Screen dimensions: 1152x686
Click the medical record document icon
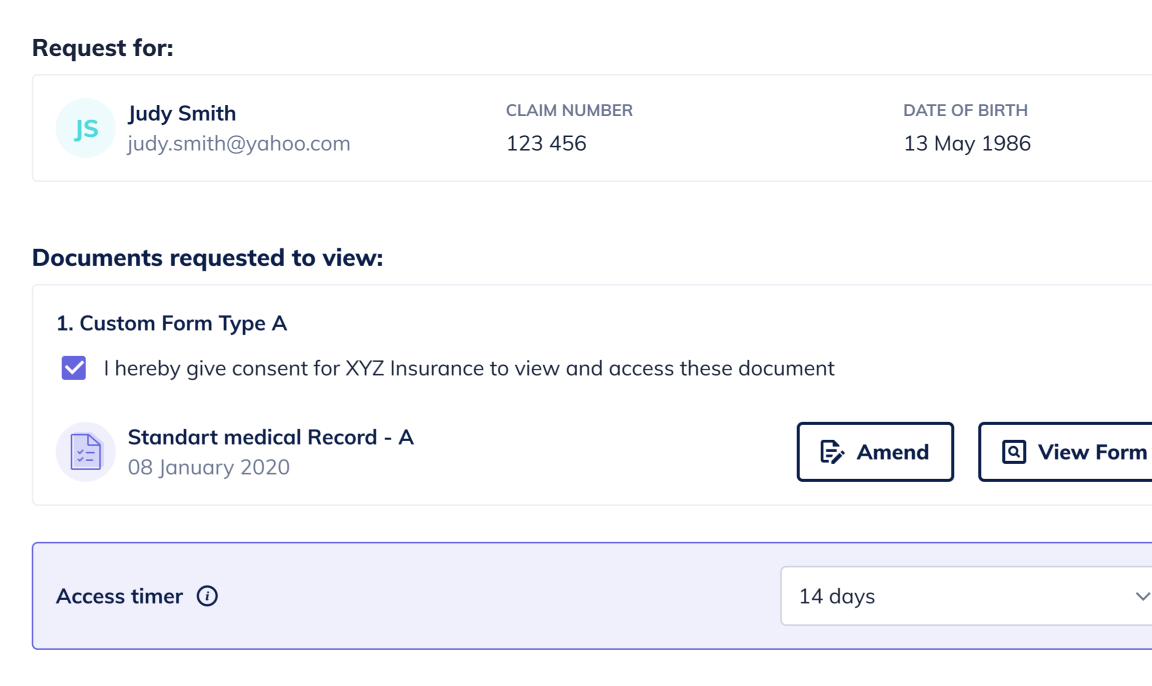[x=86, y=452]
